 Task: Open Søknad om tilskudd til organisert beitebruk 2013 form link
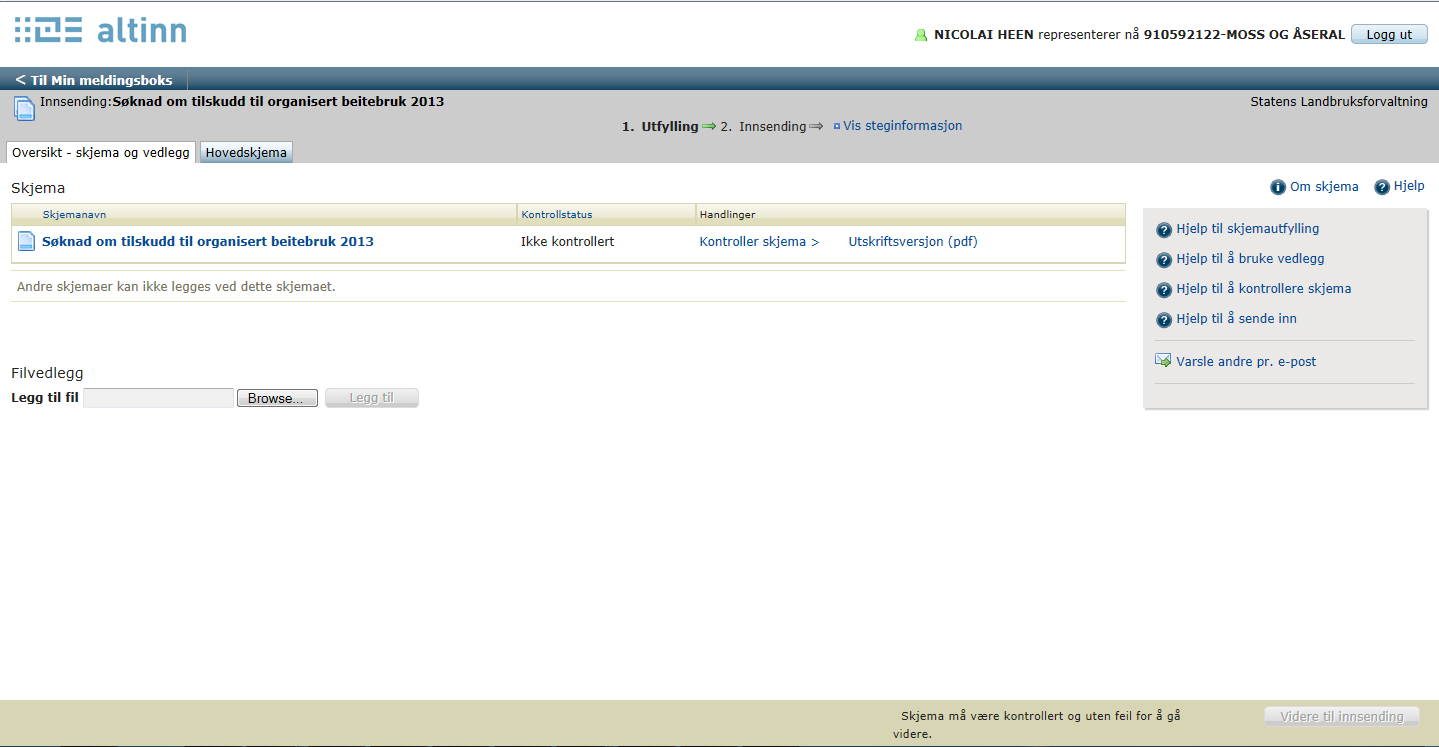(207, 241)
